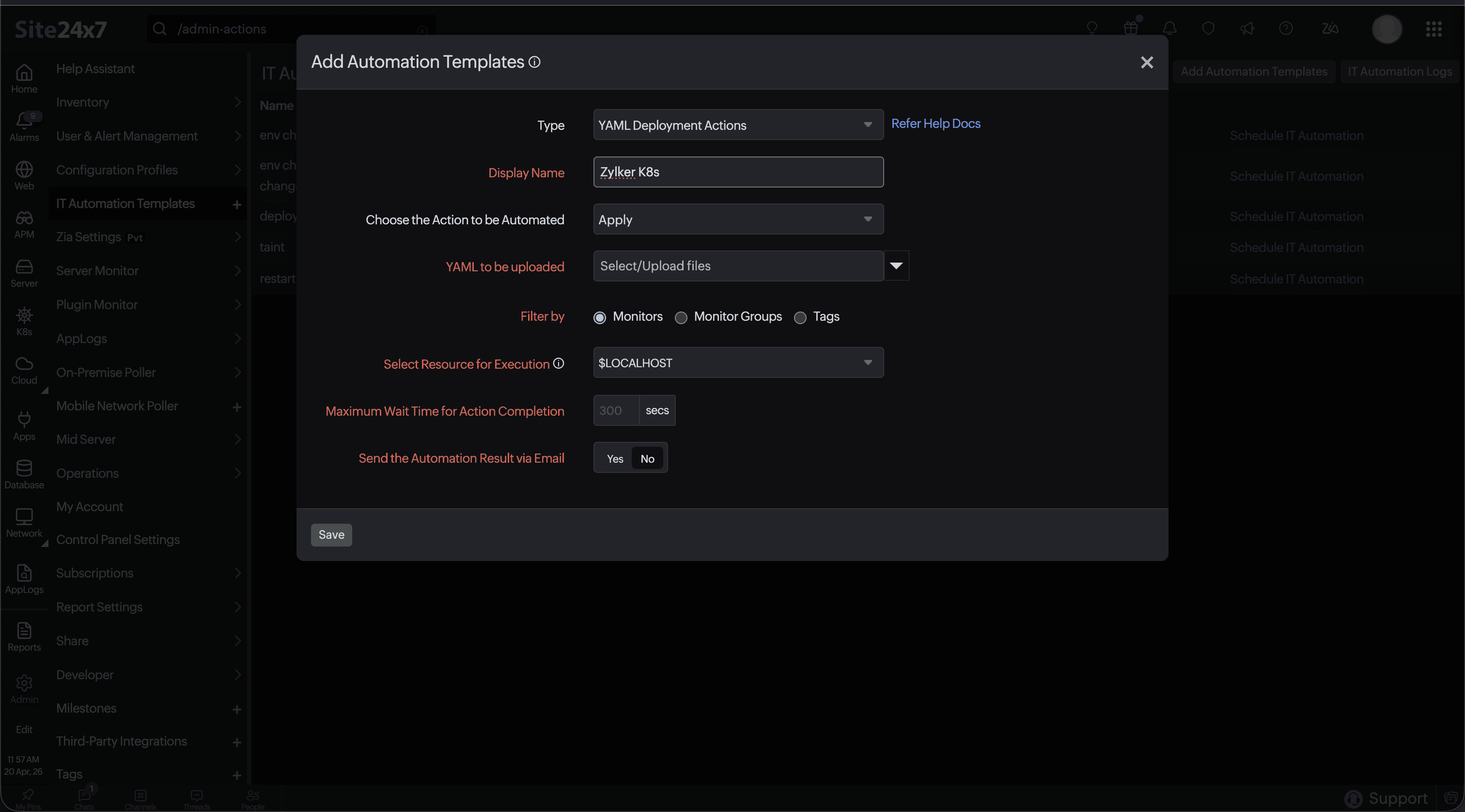Click the Zia assistant icon

click(x=1330, y=28)
